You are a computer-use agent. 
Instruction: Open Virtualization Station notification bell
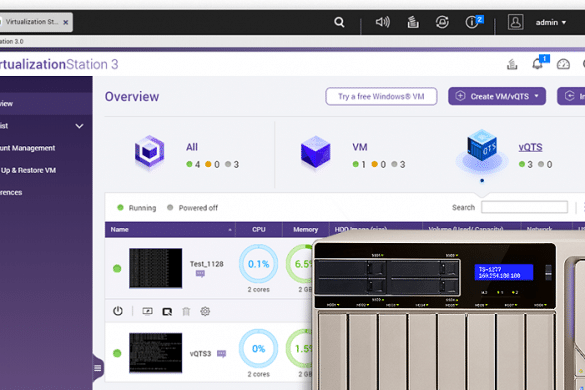(x=538, y=64)
